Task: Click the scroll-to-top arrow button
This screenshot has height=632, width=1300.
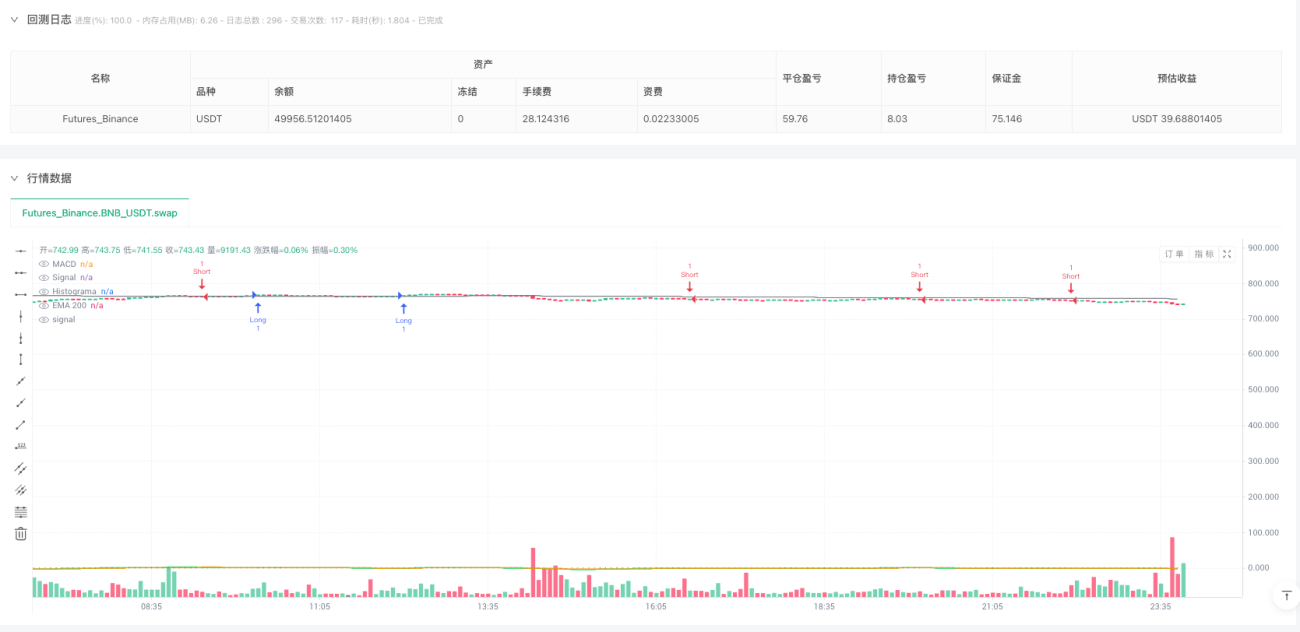Action: pos(1285,596)
